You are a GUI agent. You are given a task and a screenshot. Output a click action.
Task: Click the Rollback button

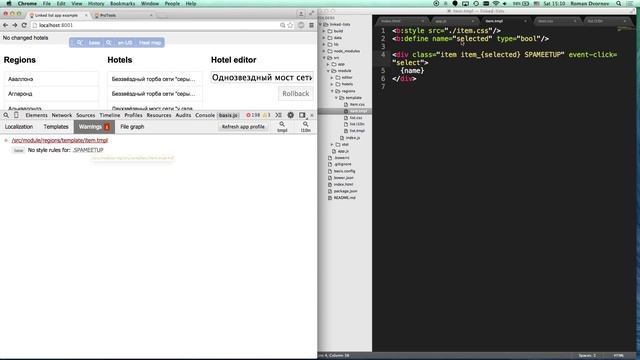point(296,93)
